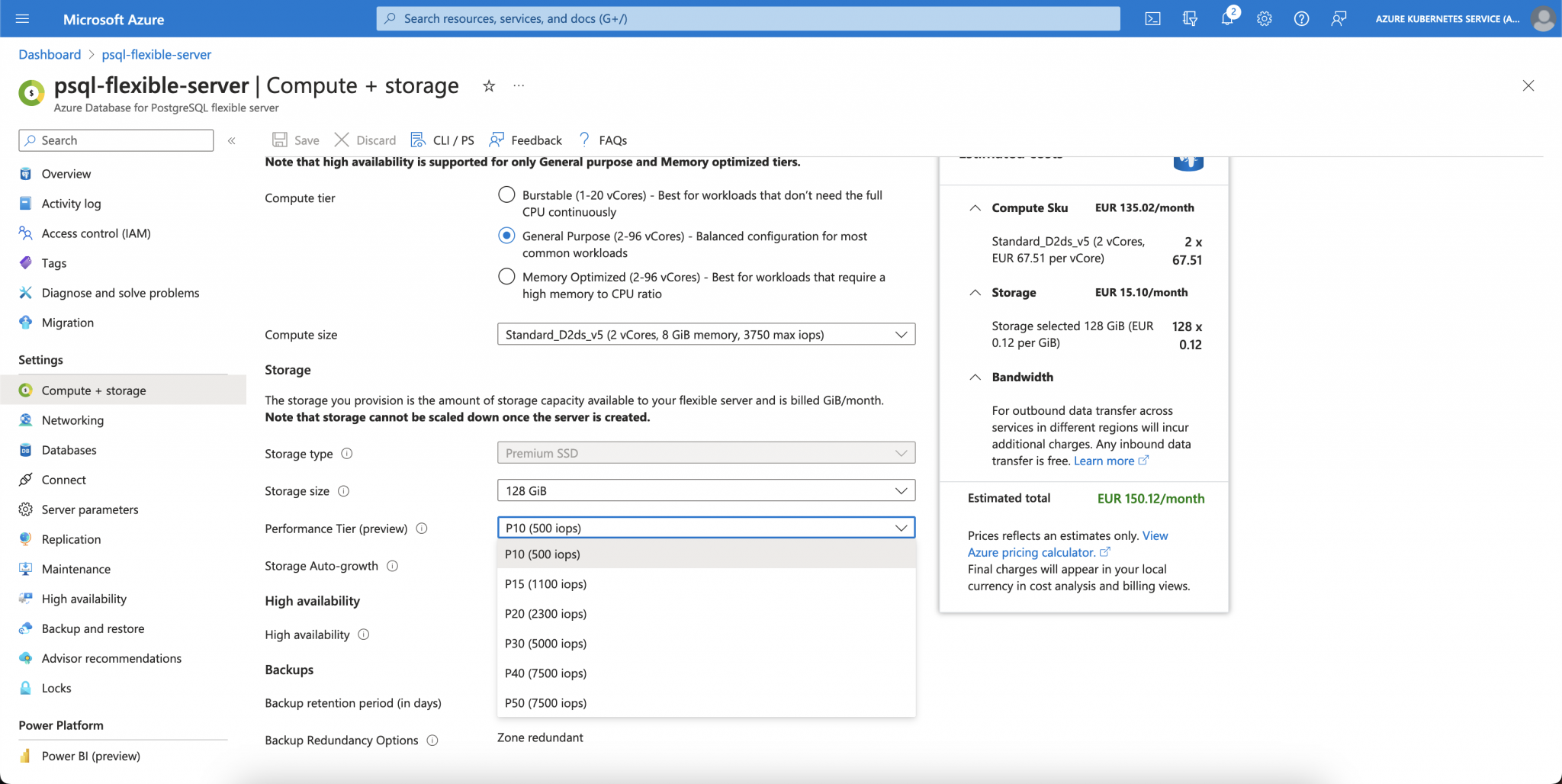Click the user account avatar
The width and height of the screenshot is (1562, 784).
click(x=1543, y=18)
